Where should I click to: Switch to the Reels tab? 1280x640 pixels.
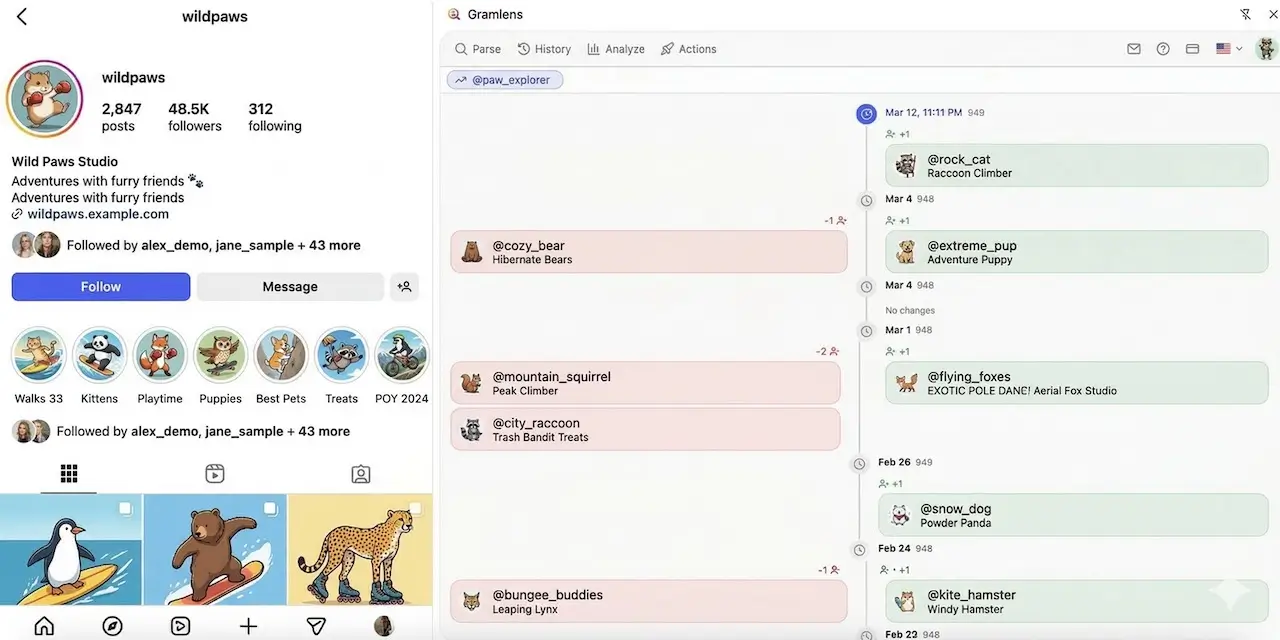pos(215,474)
